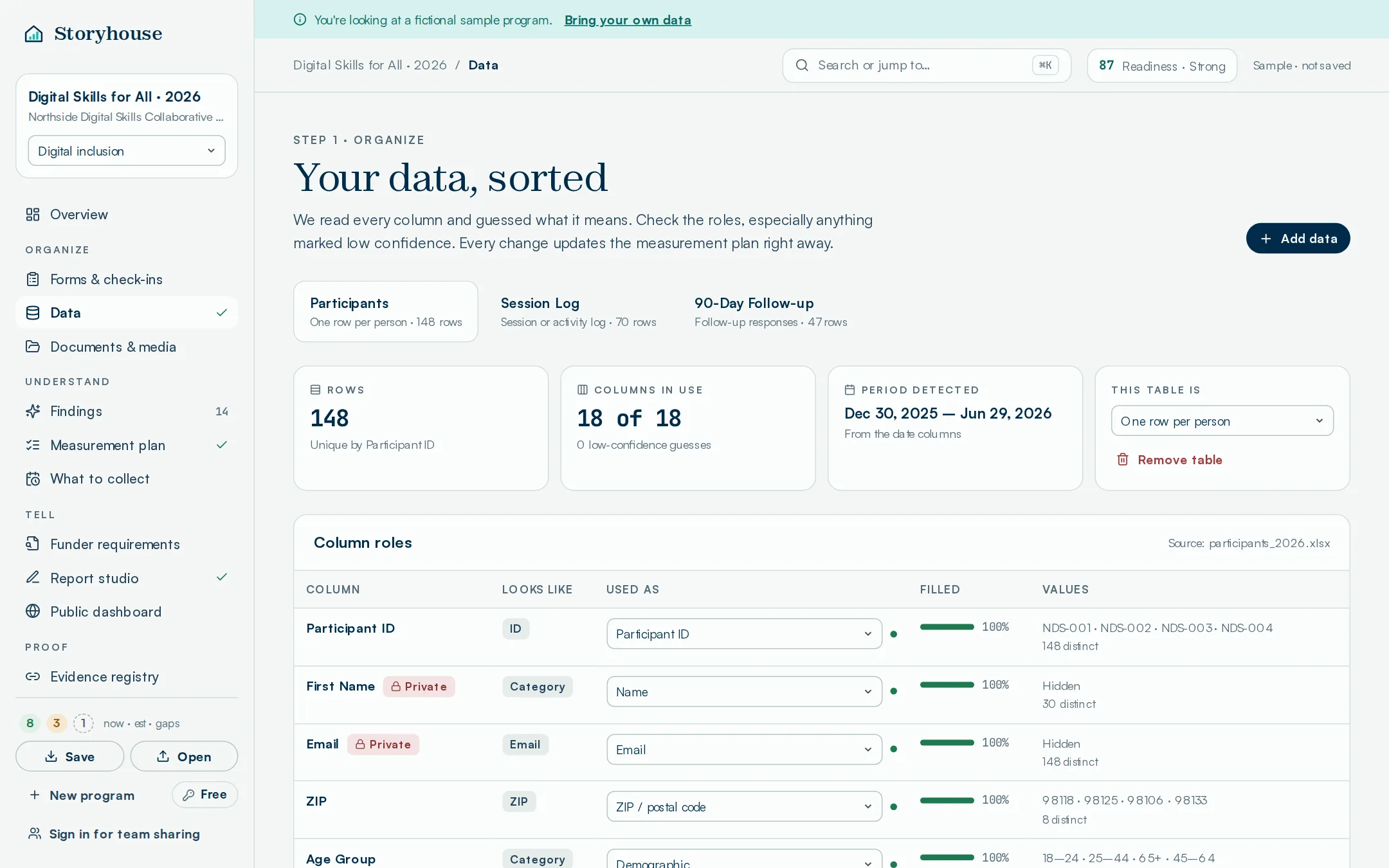Screen dimensions: 1389x868
Task: Click the Readiness score 87 badge
Action: pyautogui.click(x=1161, y=66)
